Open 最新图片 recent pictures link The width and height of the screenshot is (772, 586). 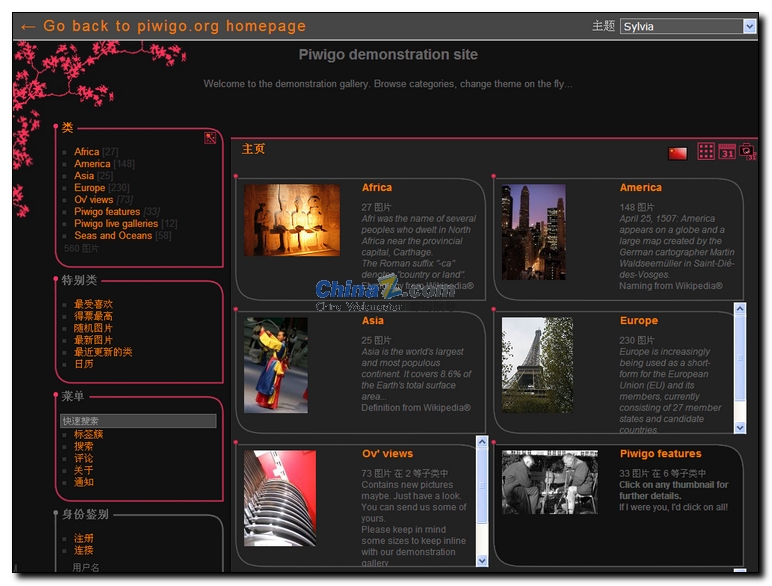click(x=93, y=340)
